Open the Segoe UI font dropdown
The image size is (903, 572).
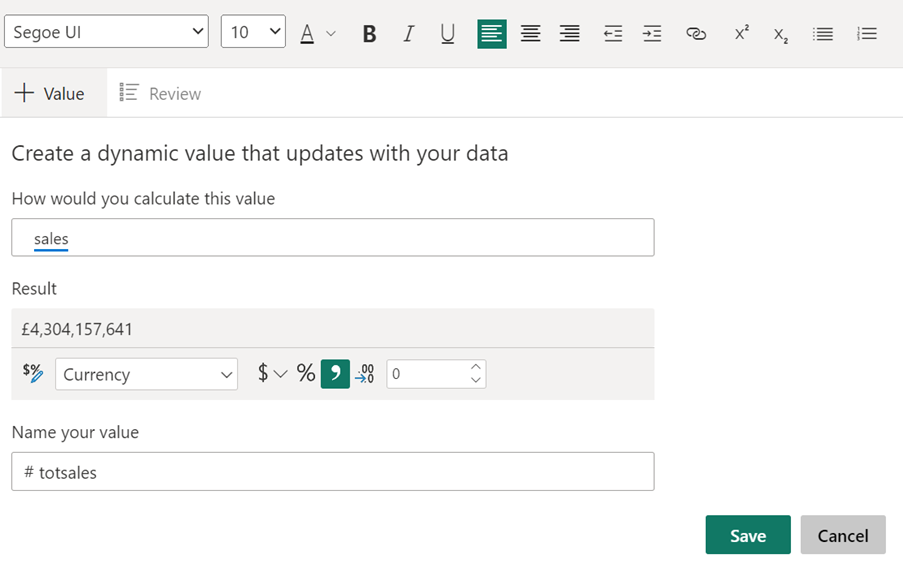106,32
